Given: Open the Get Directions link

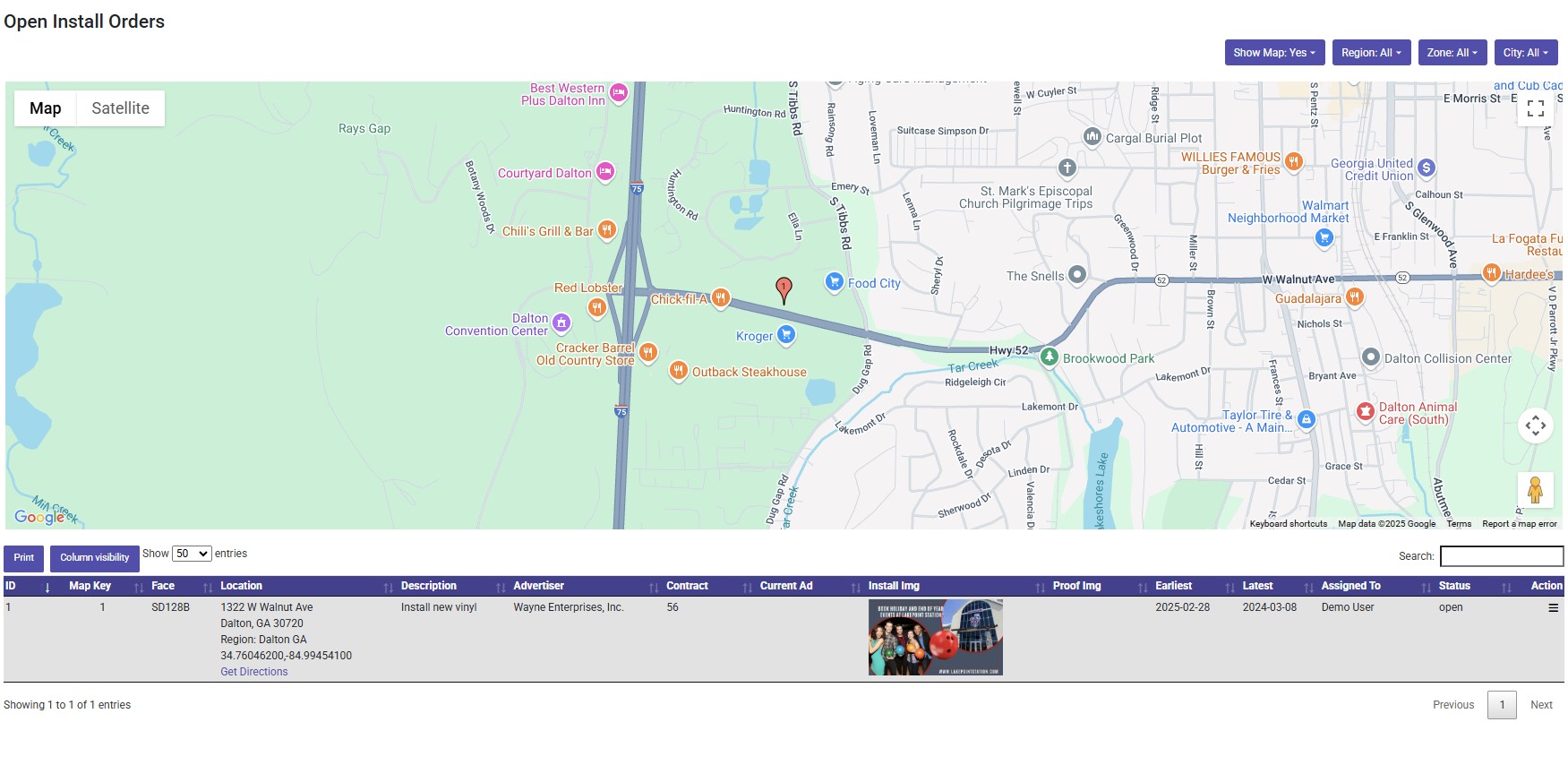Looking at the screenshot, I should tap(254, 672).
